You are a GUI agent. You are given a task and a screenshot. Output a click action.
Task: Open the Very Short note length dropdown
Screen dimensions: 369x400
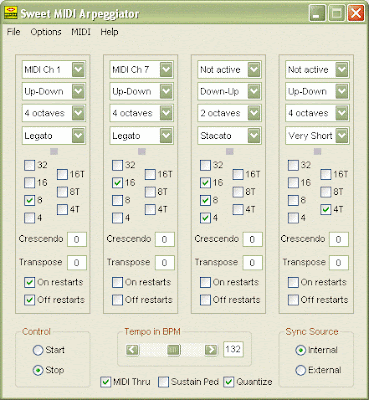[x=342, y=135]
